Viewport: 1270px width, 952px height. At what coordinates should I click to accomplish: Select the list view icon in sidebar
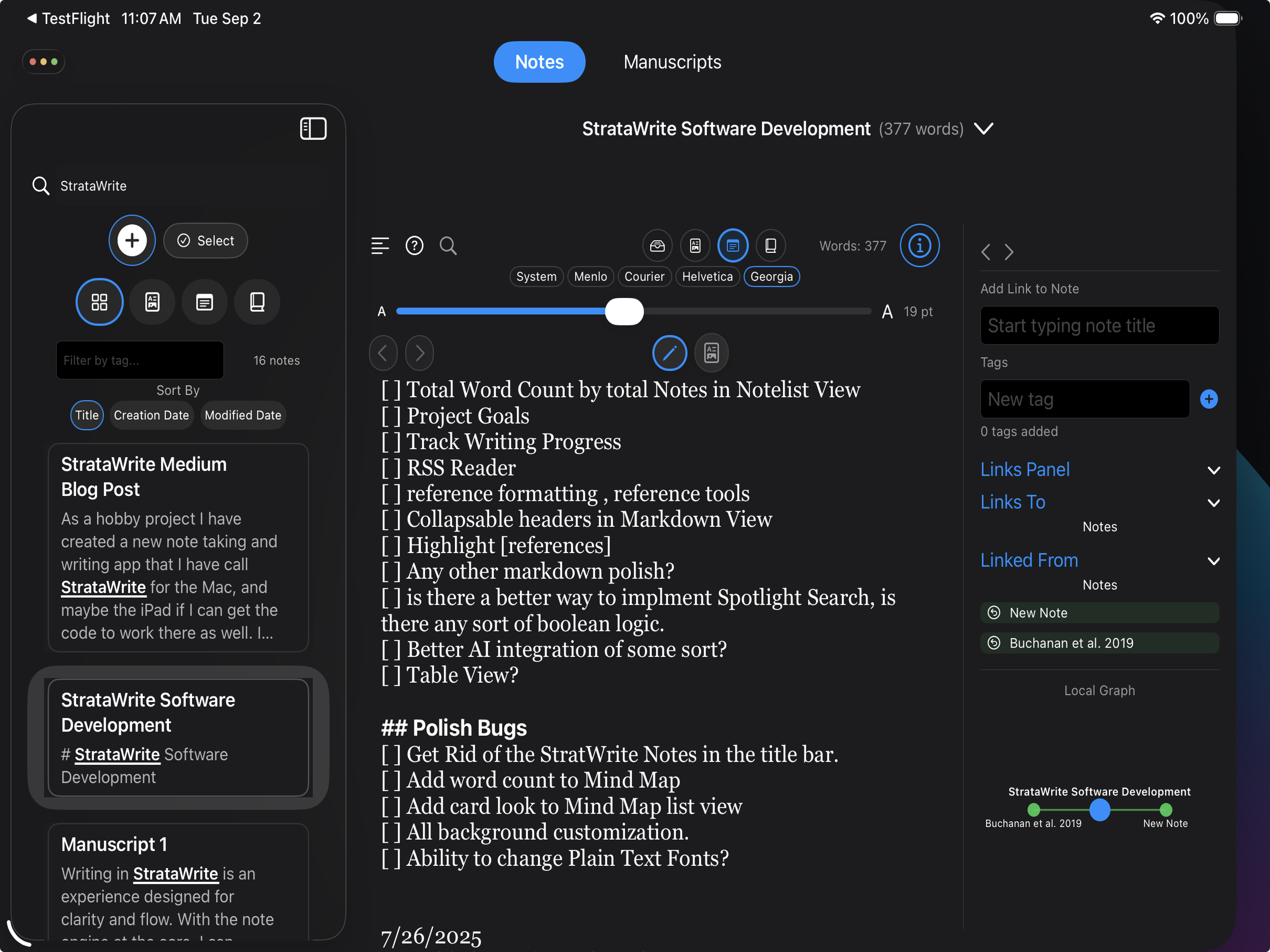[x=204, y=302]
